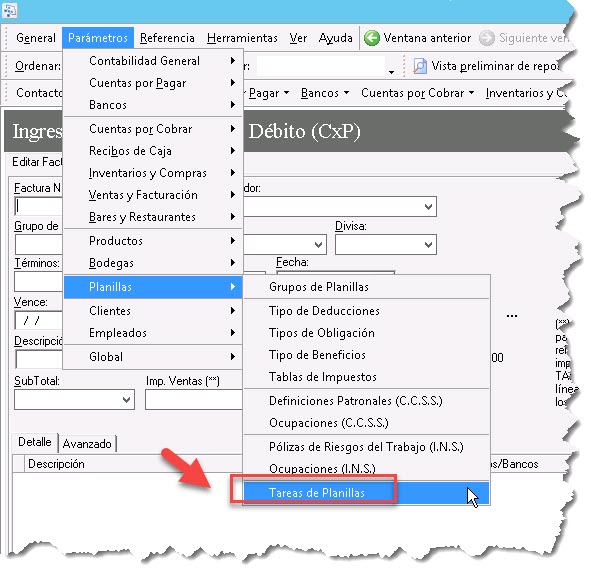Screen dimensions: 597x579
Task: Switch to the Detalle tab
Action: (35, 442)
